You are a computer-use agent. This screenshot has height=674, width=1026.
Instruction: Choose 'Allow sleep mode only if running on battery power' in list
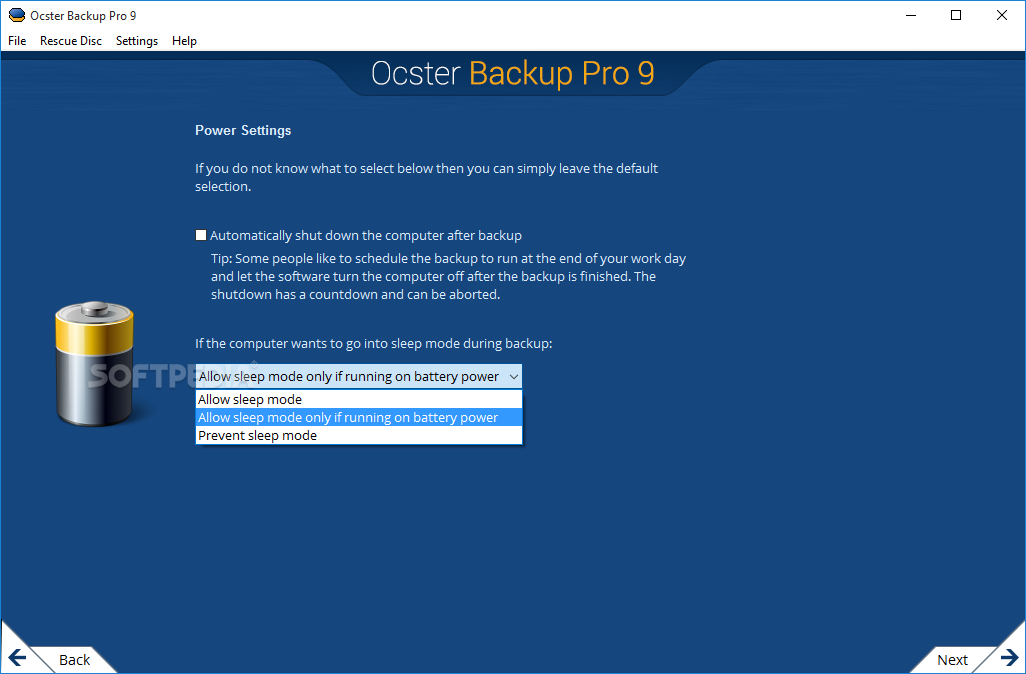[359, 417]
